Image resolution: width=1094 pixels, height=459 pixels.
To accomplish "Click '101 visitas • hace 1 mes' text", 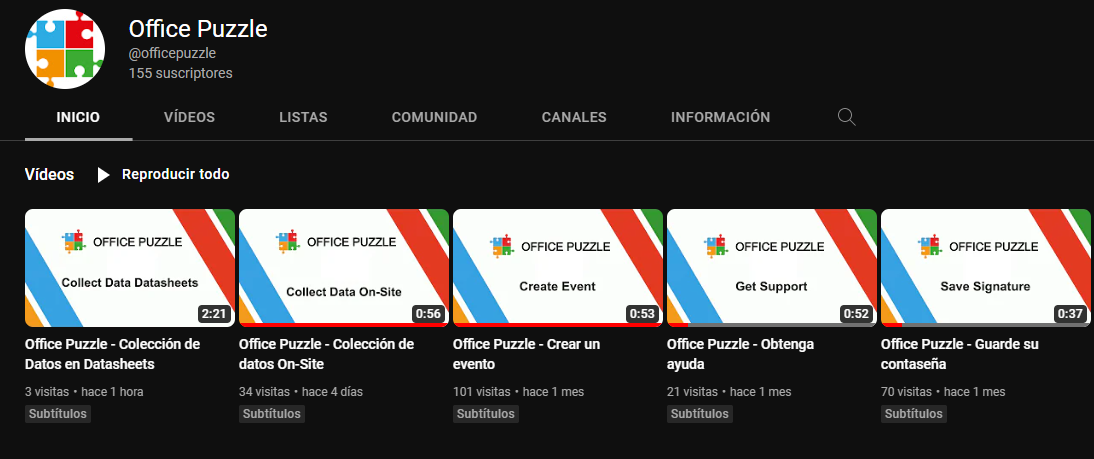I will (518, 392).
